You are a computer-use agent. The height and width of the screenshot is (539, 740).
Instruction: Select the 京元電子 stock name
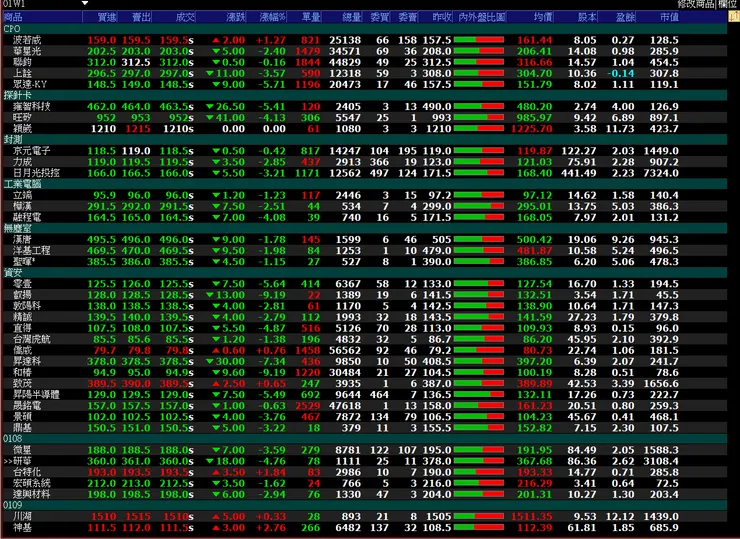pos(32,151)
